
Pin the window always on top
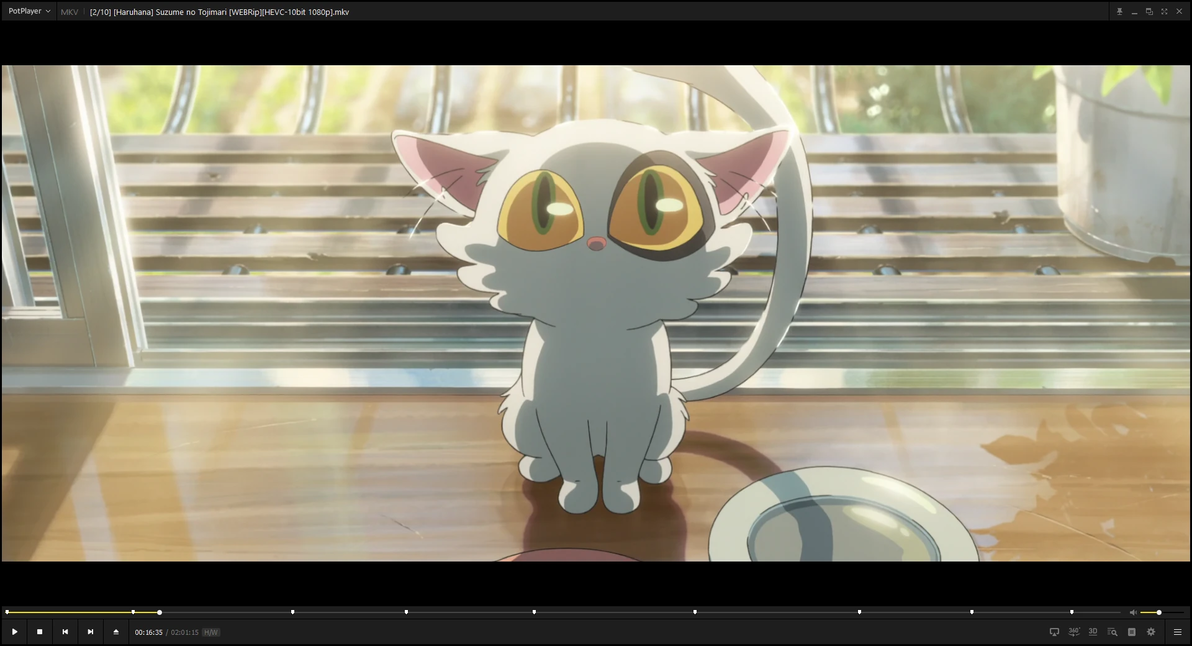[1119, 11]
